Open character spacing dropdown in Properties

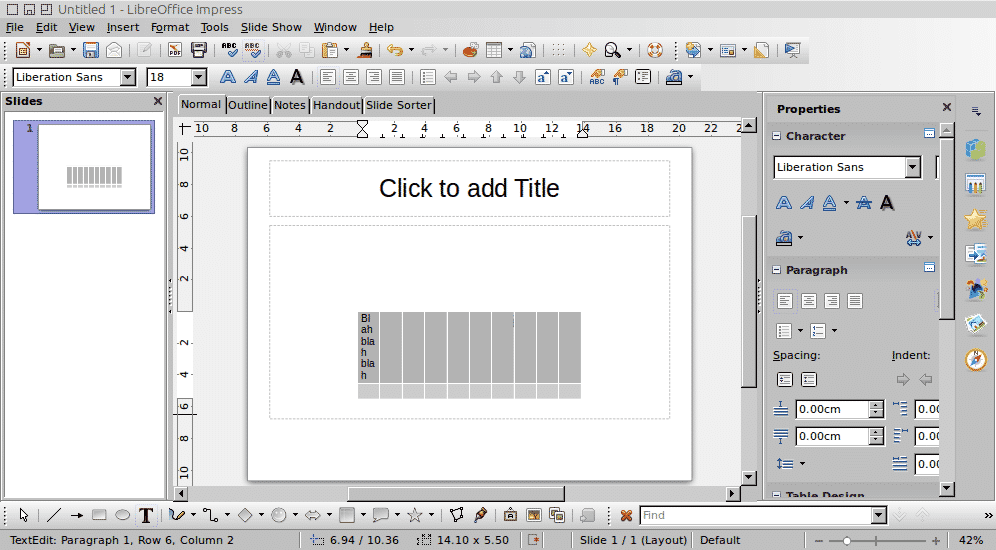930,238
